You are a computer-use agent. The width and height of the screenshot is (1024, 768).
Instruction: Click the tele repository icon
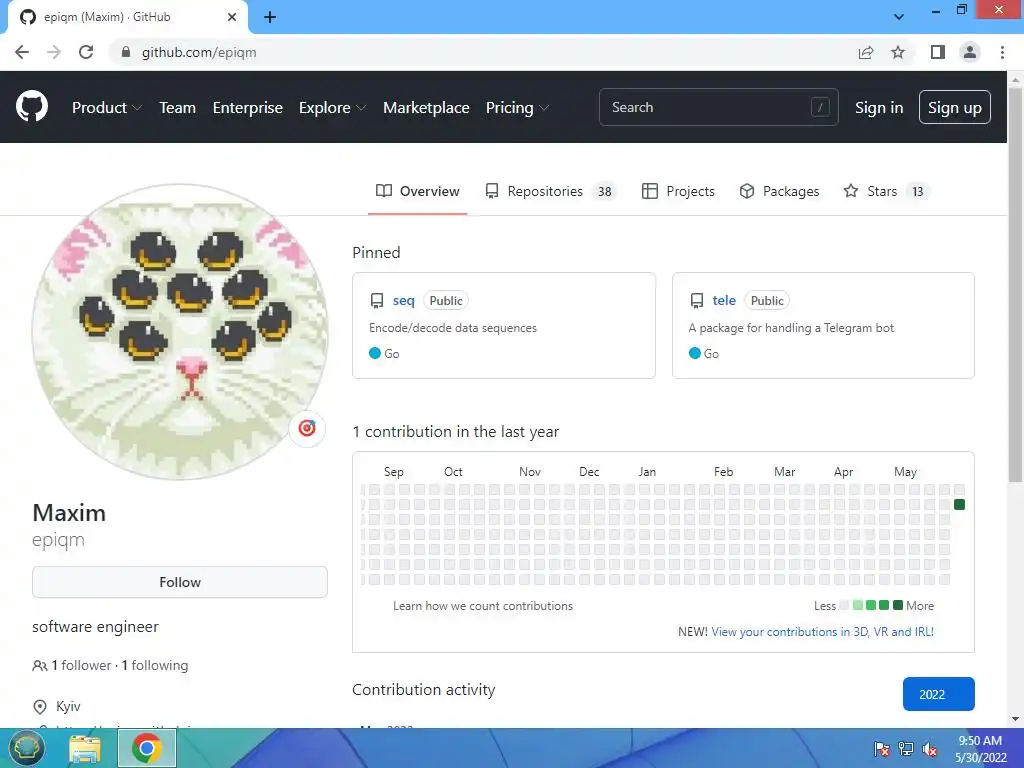[x=697, y=300]
